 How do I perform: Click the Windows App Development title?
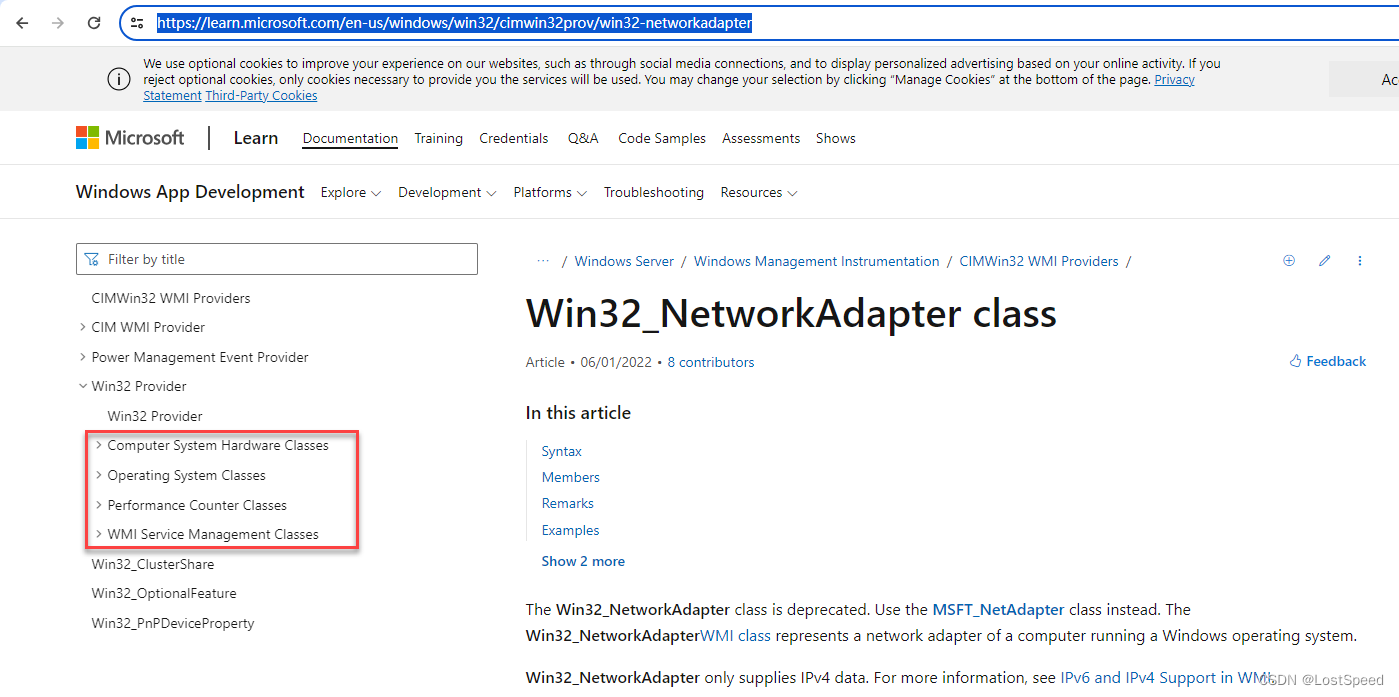(190, 192)
